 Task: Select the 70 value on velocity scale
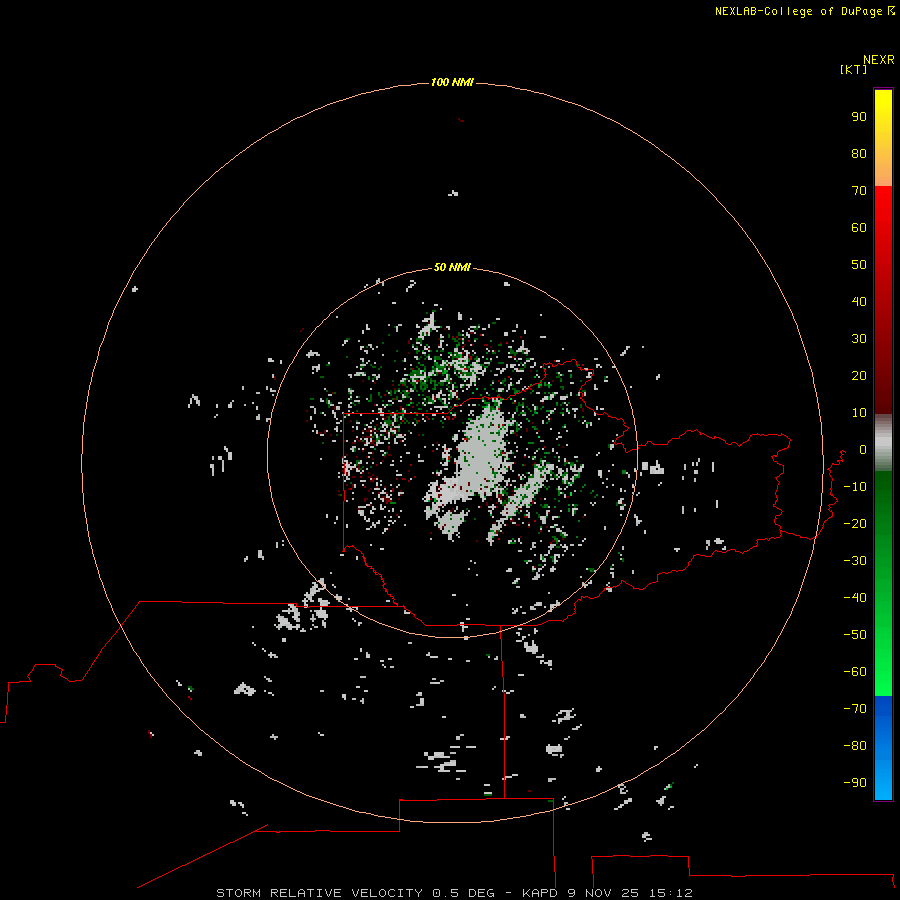pyautogui.click(x=859, y=191)
